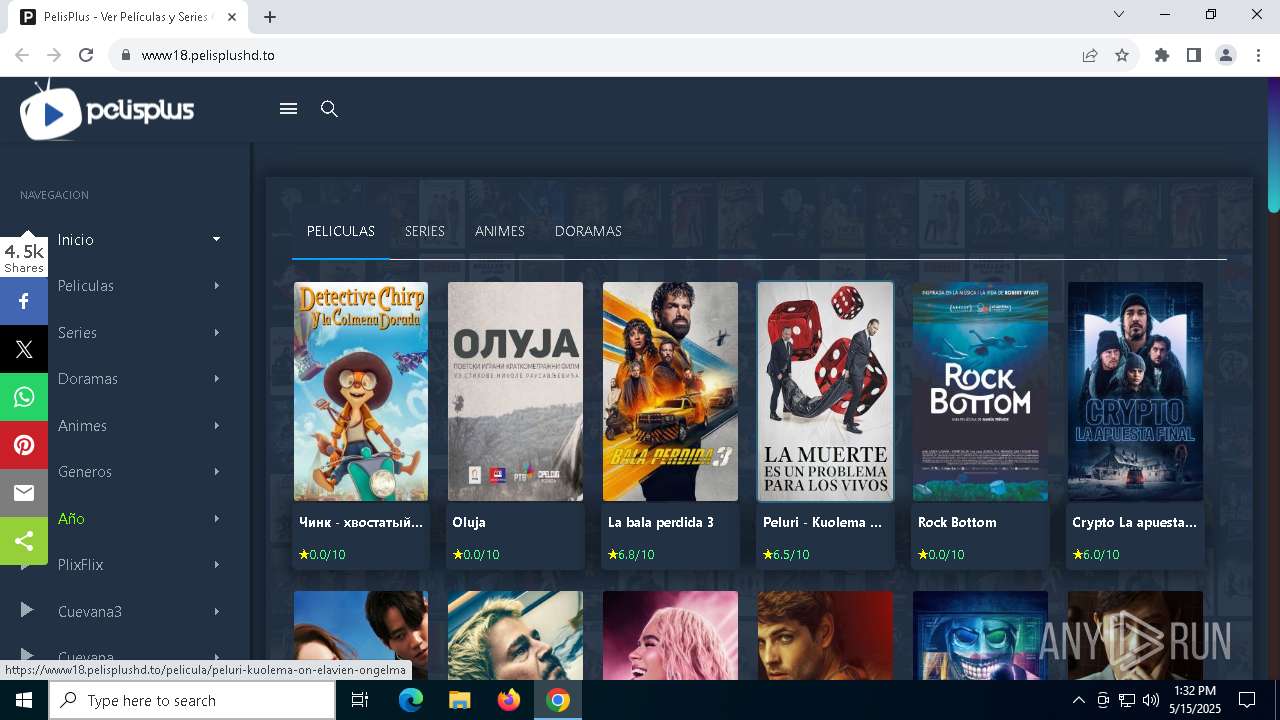Click the Rock Bottom title text
Viewport: 1280px width, 720px height.
click(957, 522)
